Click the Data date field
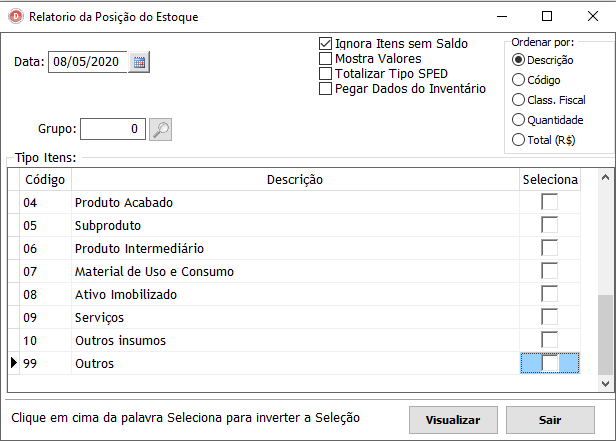The image size is (616, 441). [x=87, y=62]
